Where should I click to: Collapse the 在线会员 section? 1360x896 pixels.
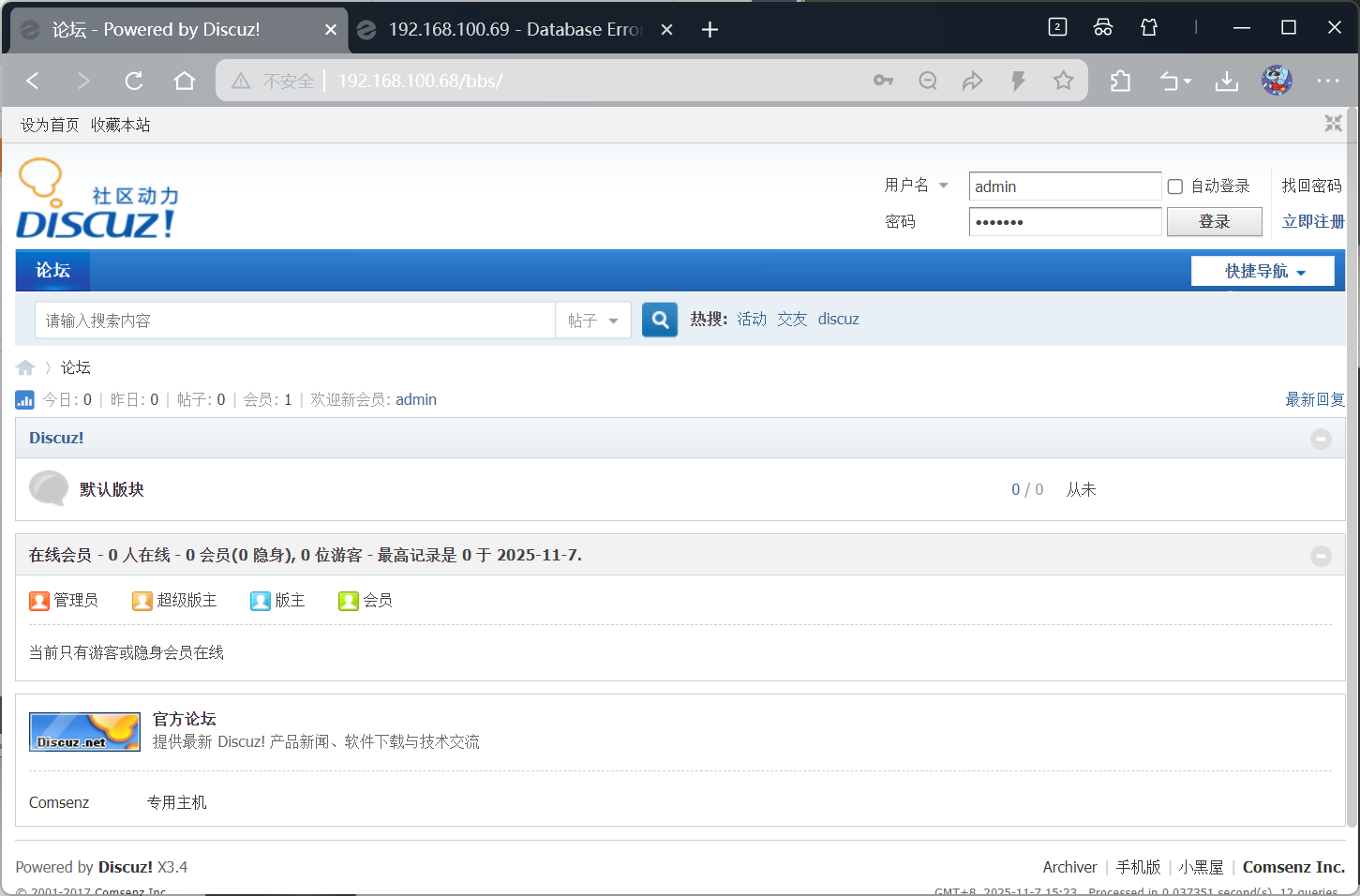[1321, 556]
